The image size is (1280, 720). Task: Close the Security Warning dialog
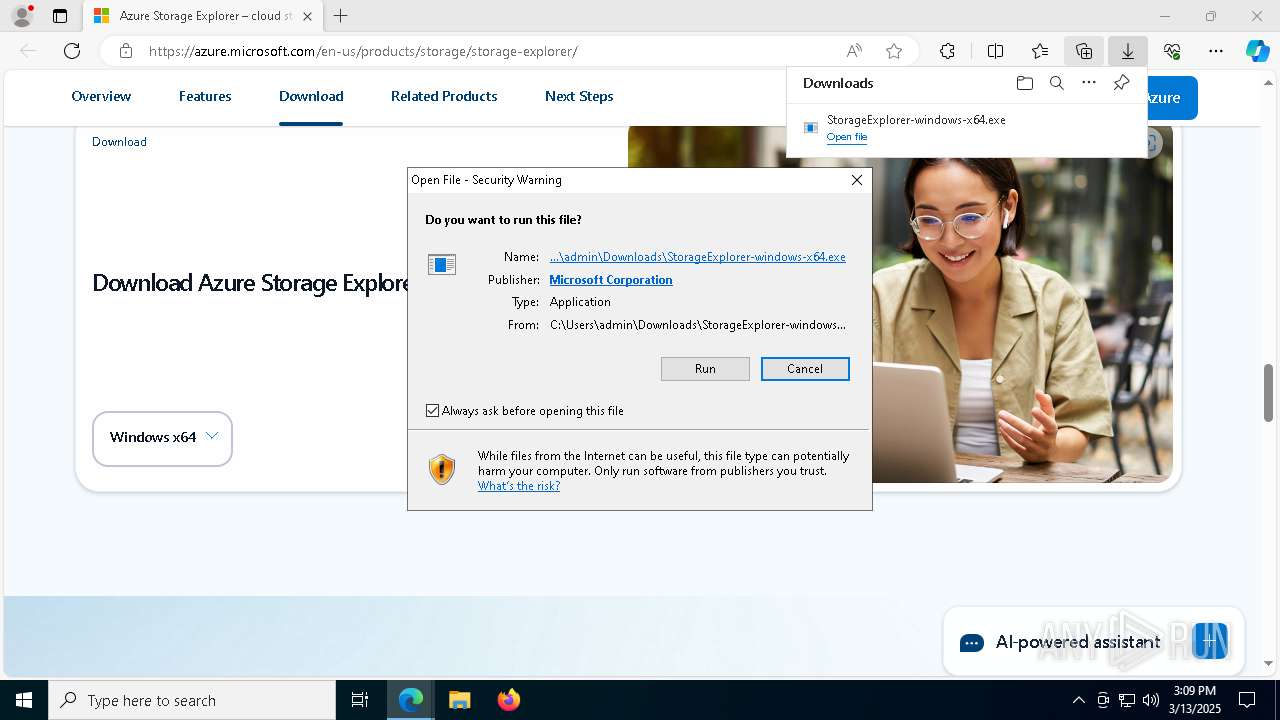[857, 180]
